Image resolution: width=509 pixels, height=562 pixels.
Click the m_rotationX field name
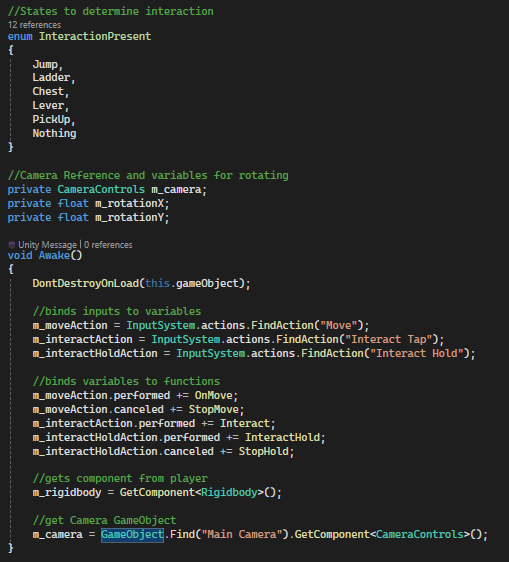(129, 204)
